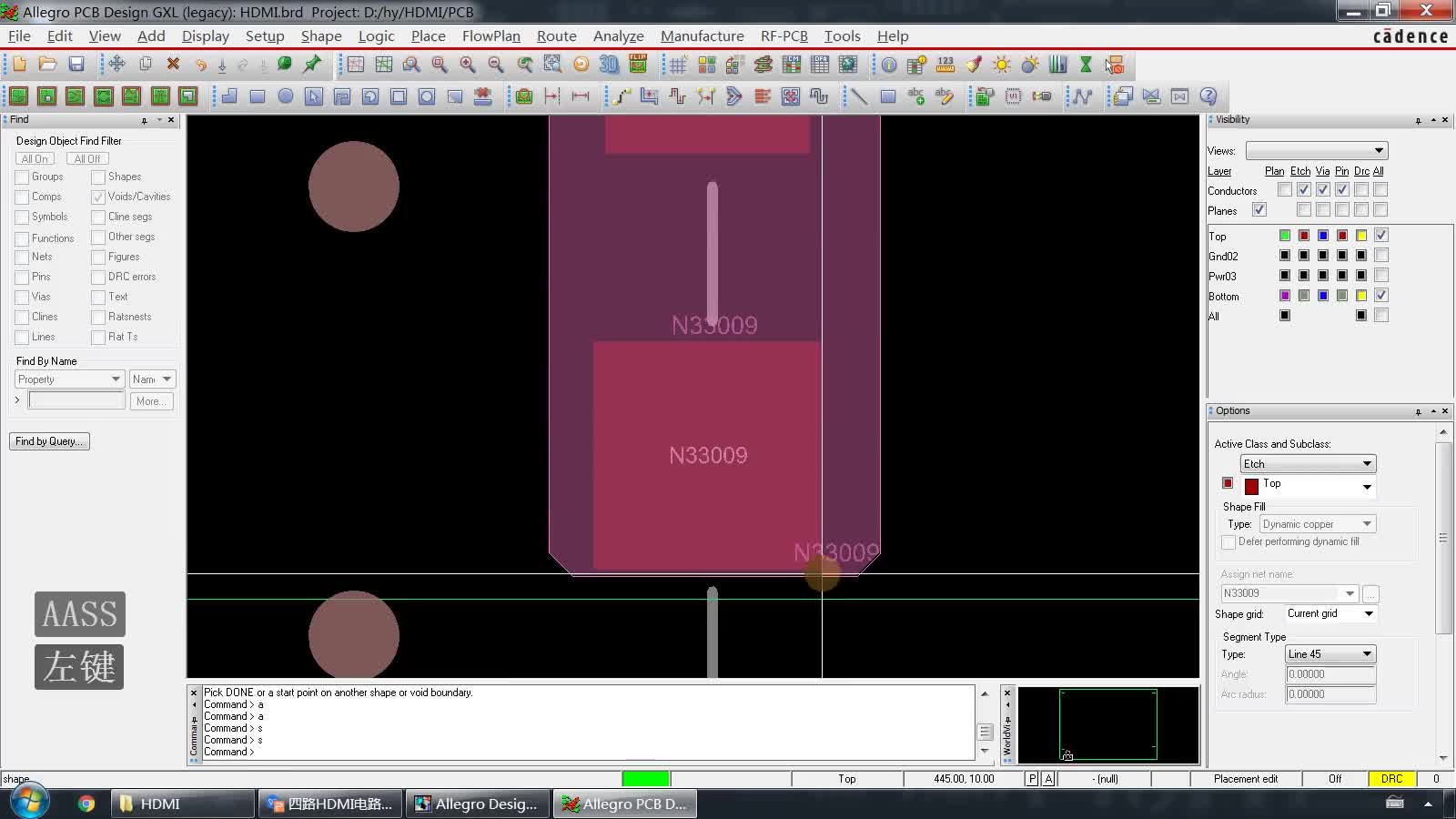Toggle Defer performing dynamic fill checkbox

(x=1228, y=541)
